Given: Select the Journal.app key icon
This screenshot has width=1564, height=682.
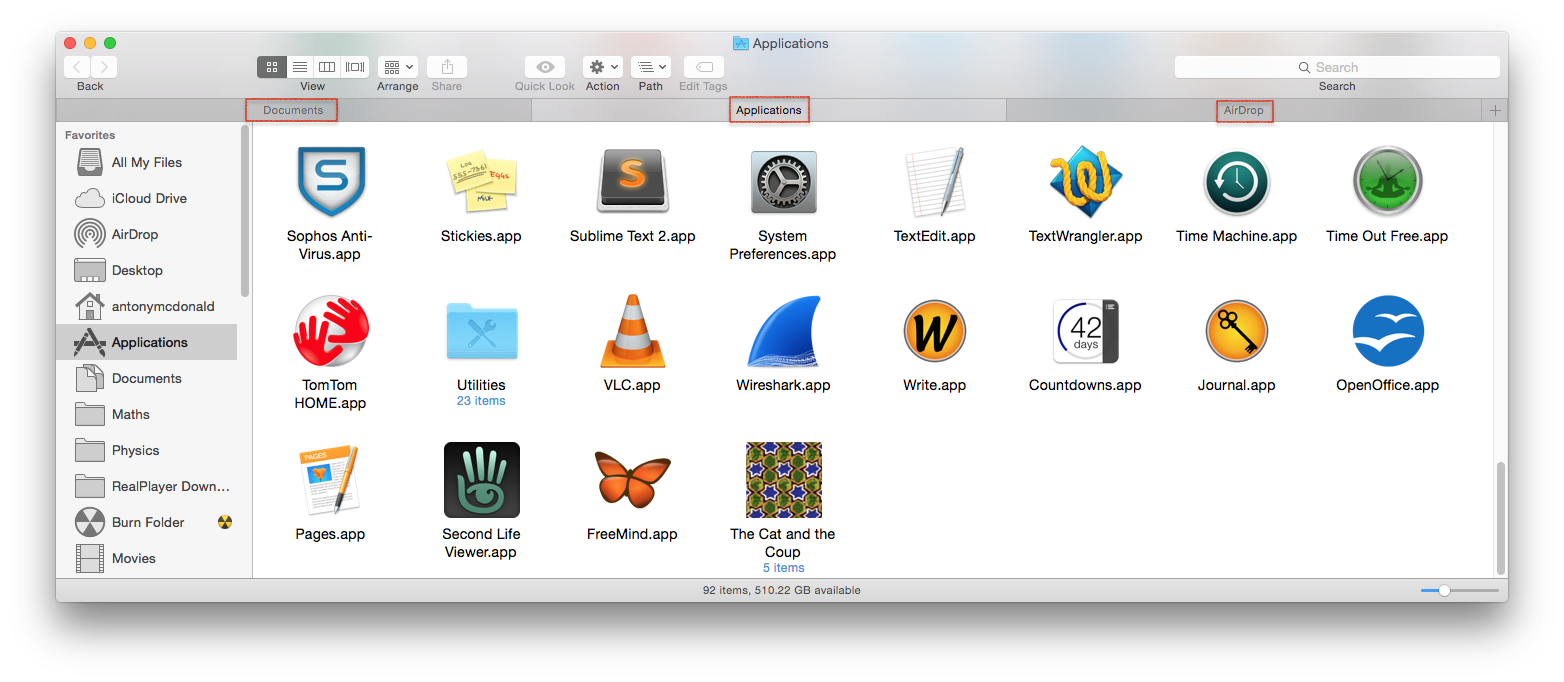Looking at the screenshot, I should click(x=1236, y=331).
